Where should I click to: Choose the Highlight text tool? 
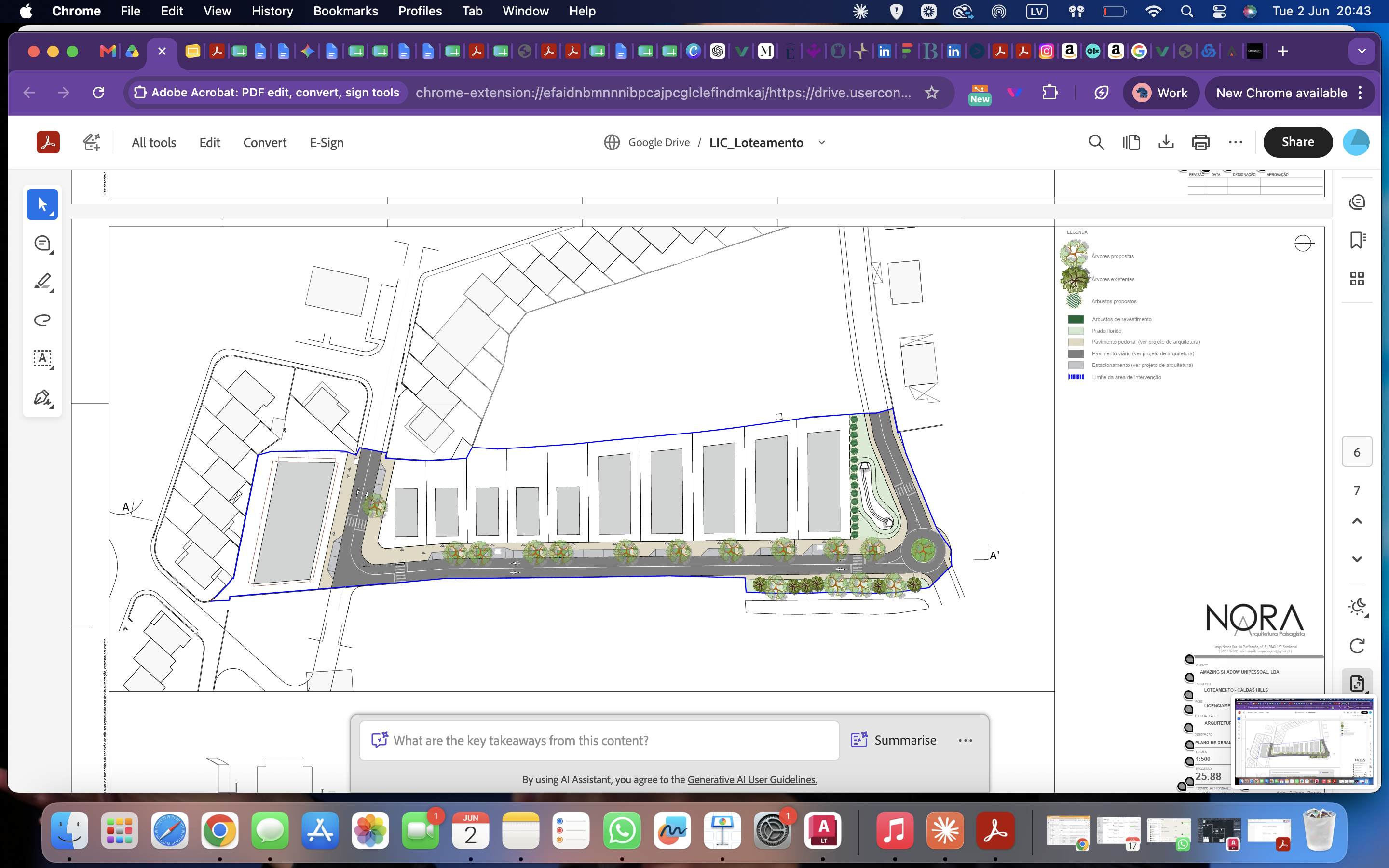(42, 282)
